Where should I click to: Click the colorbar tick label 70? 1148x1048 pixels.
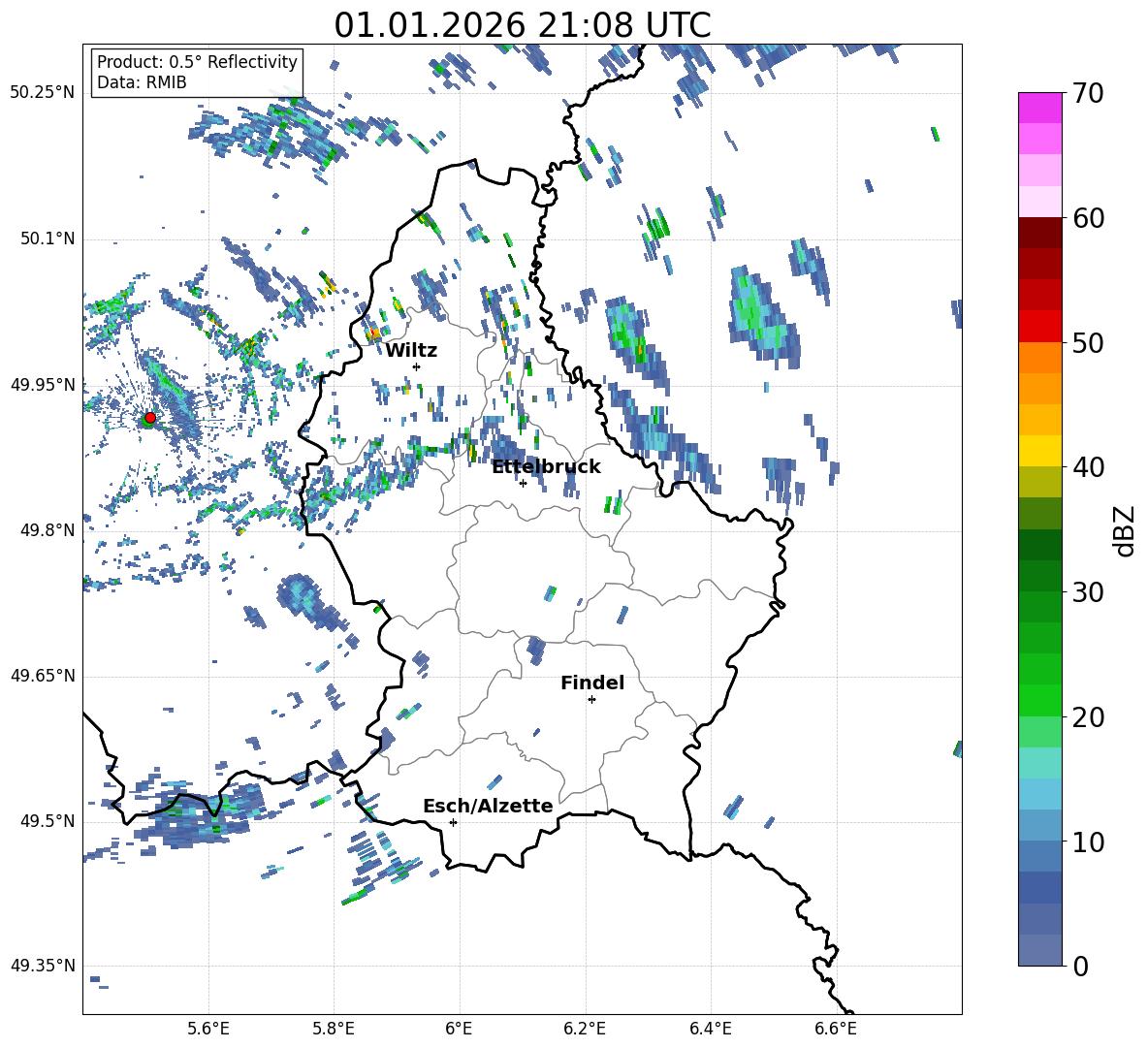click(1087, 93)
